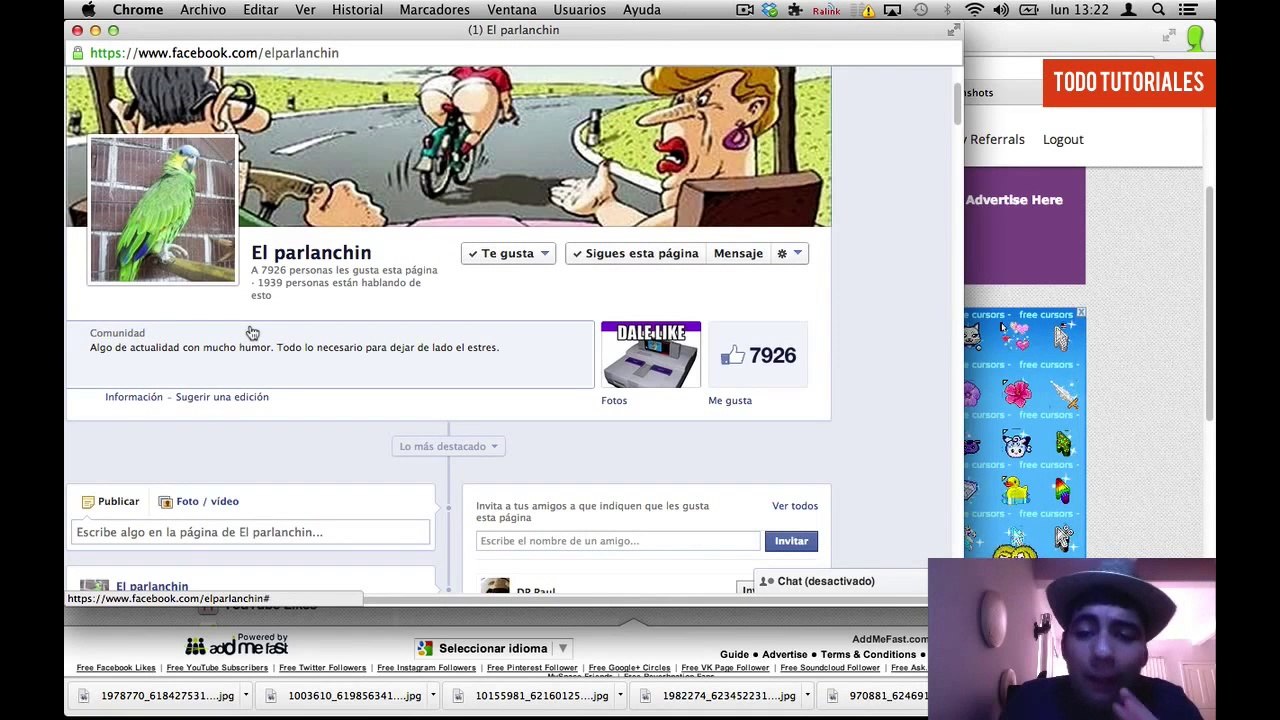Toggle the Te gusta like button
The image size is (1280, 720).
coord(508,253)
